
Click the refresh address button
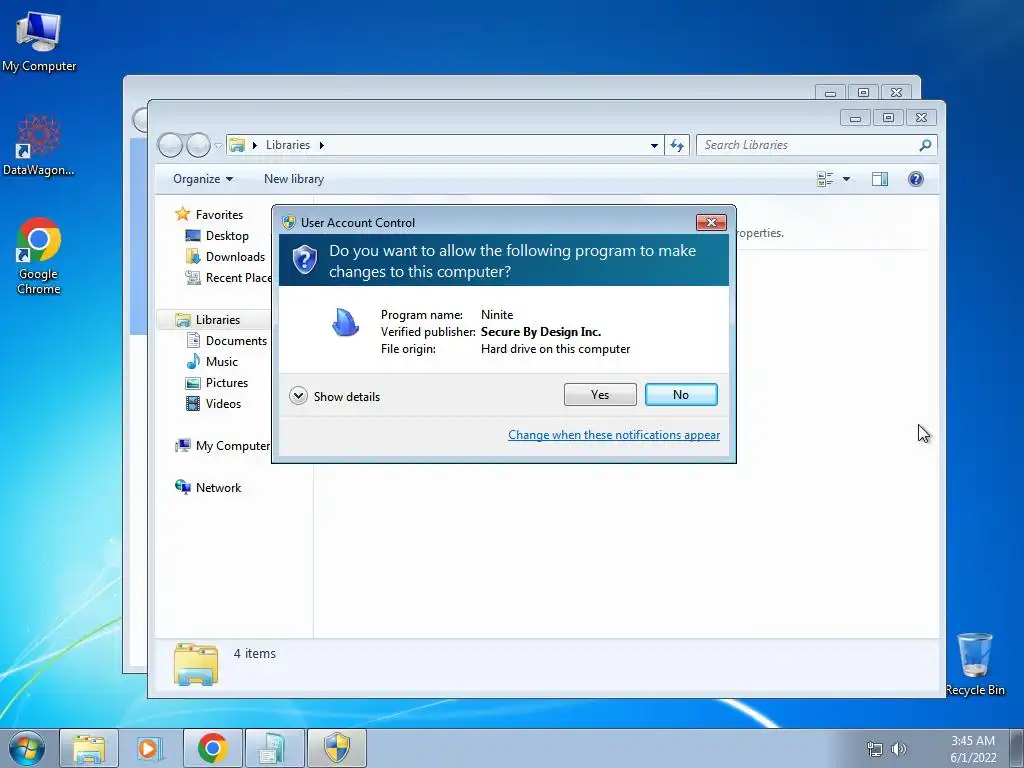click(677, 145)
